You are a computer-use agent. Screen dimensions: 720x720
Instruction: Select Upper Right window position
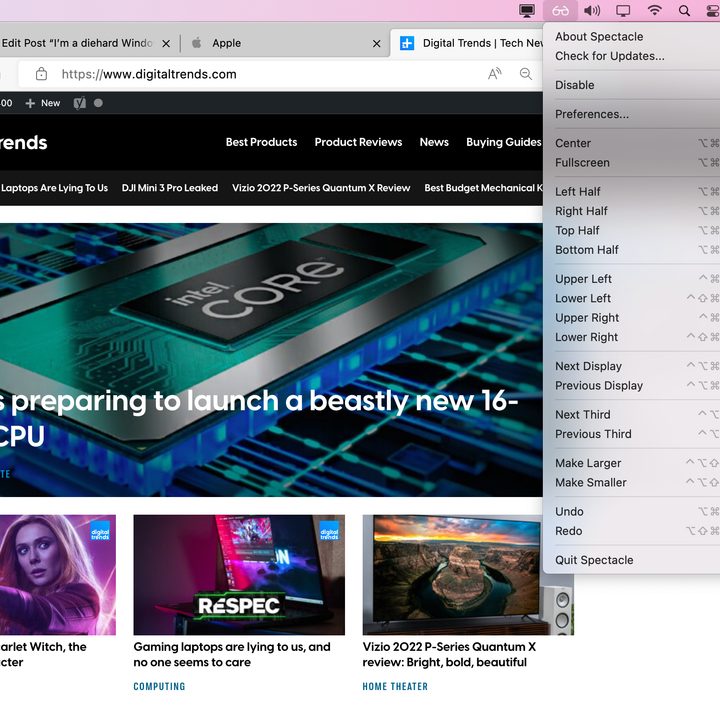631,318
